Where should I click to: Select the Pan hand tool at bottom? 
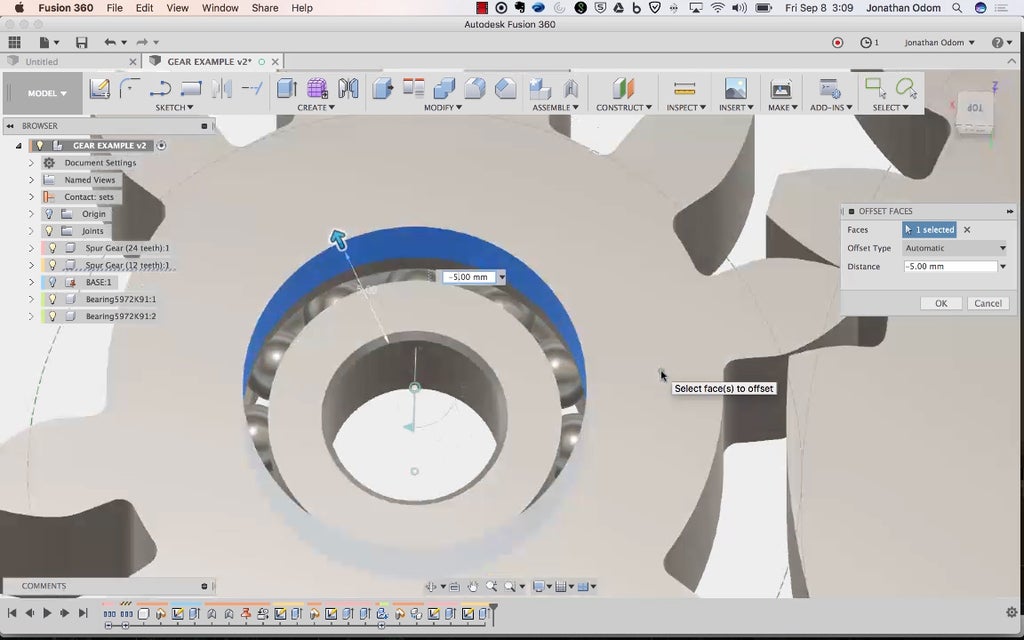pos(473,587)
